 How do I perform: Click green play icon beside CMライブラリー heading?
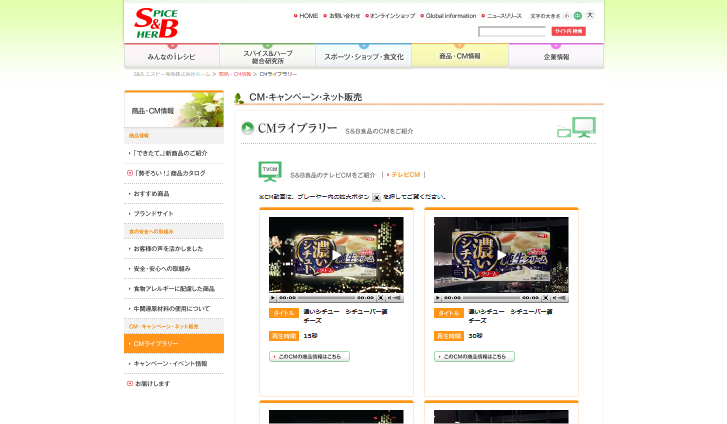[248, 128]
